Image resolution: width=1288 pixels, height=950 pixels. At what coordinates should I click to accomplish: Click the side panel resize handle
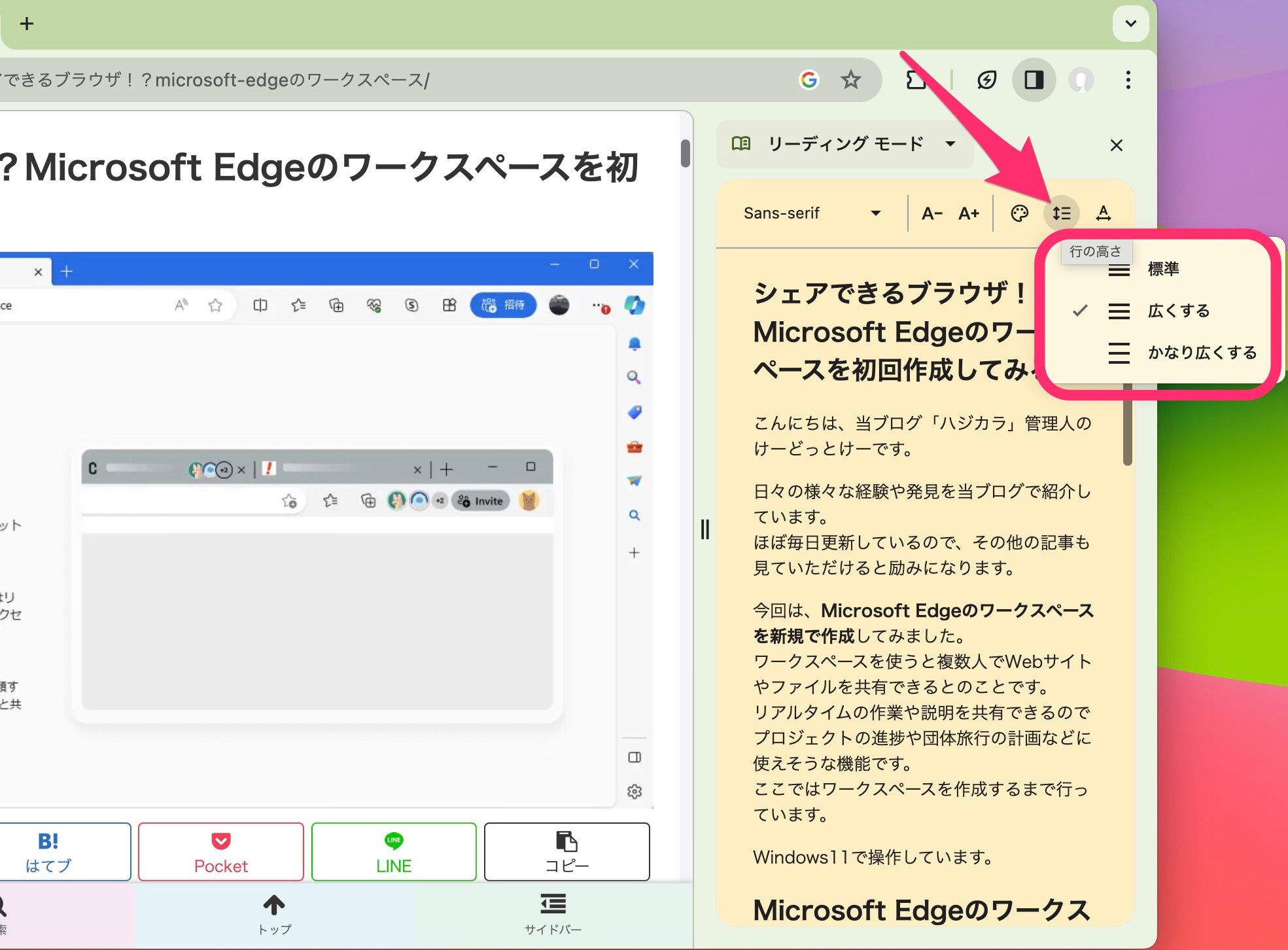705,529
